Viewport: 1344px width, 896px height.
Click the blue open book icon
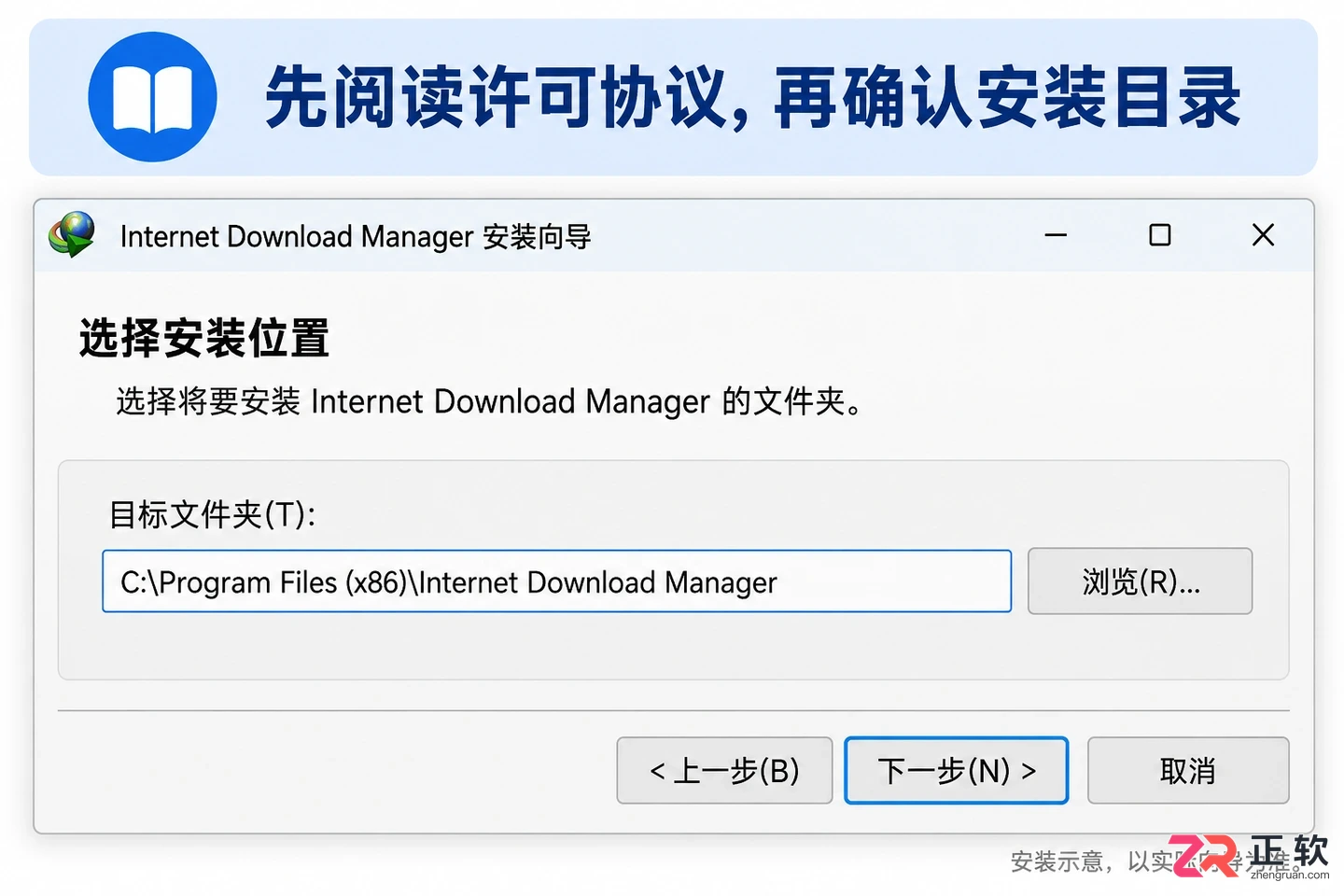(152, 97)
